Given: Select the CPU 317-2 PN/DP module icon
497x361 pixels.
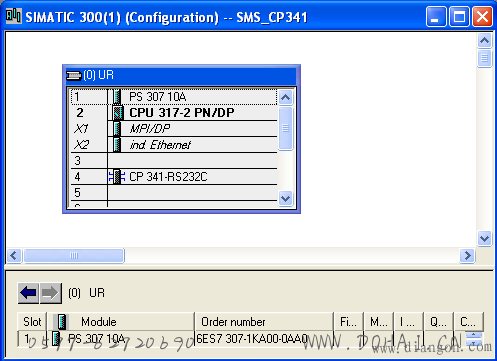Looking at the screenshot, I should click(x=117, y=113).
